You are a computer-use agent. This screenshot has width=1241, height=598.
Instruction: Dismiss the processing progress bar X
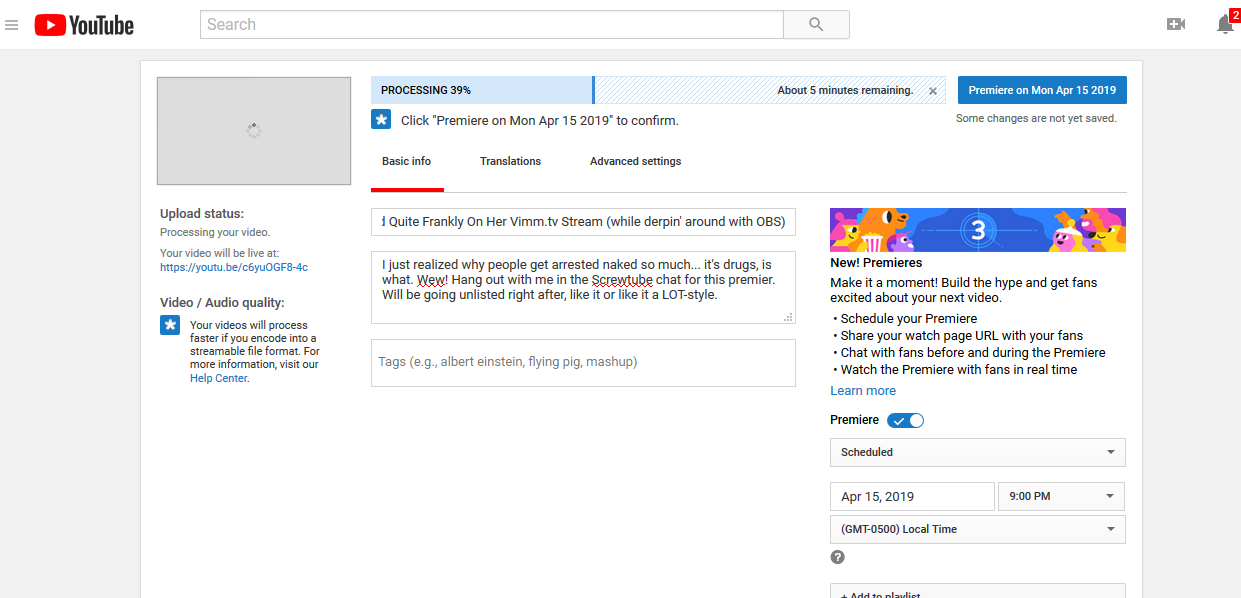(x=933, y=91)
